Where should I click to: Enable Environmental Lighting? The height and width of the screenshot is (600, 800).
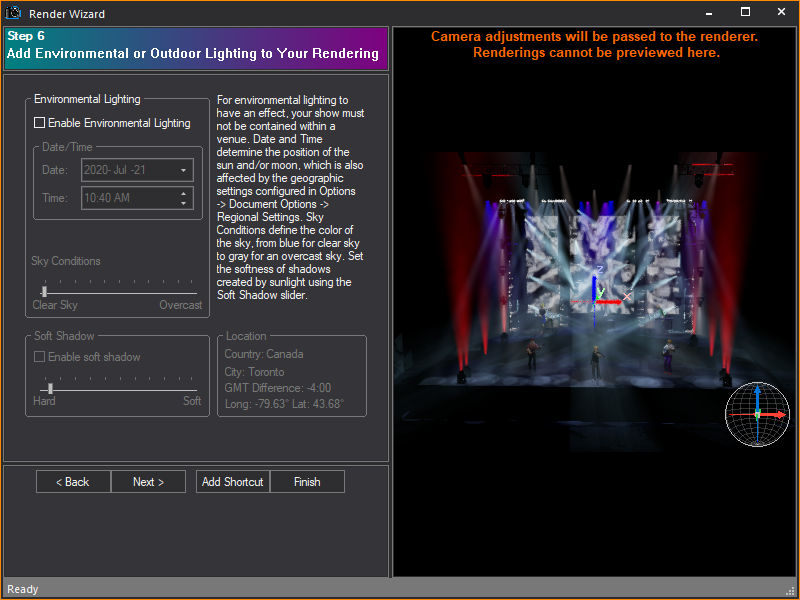click(38, 121)
